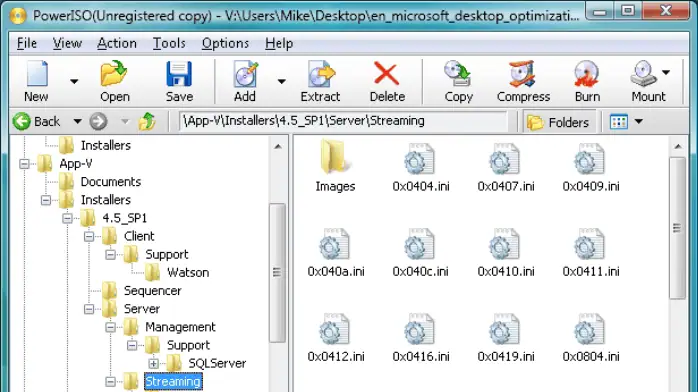Collapse the Server tree node
The height and width of the screenshot is (392, 698).
click(89, 309)
